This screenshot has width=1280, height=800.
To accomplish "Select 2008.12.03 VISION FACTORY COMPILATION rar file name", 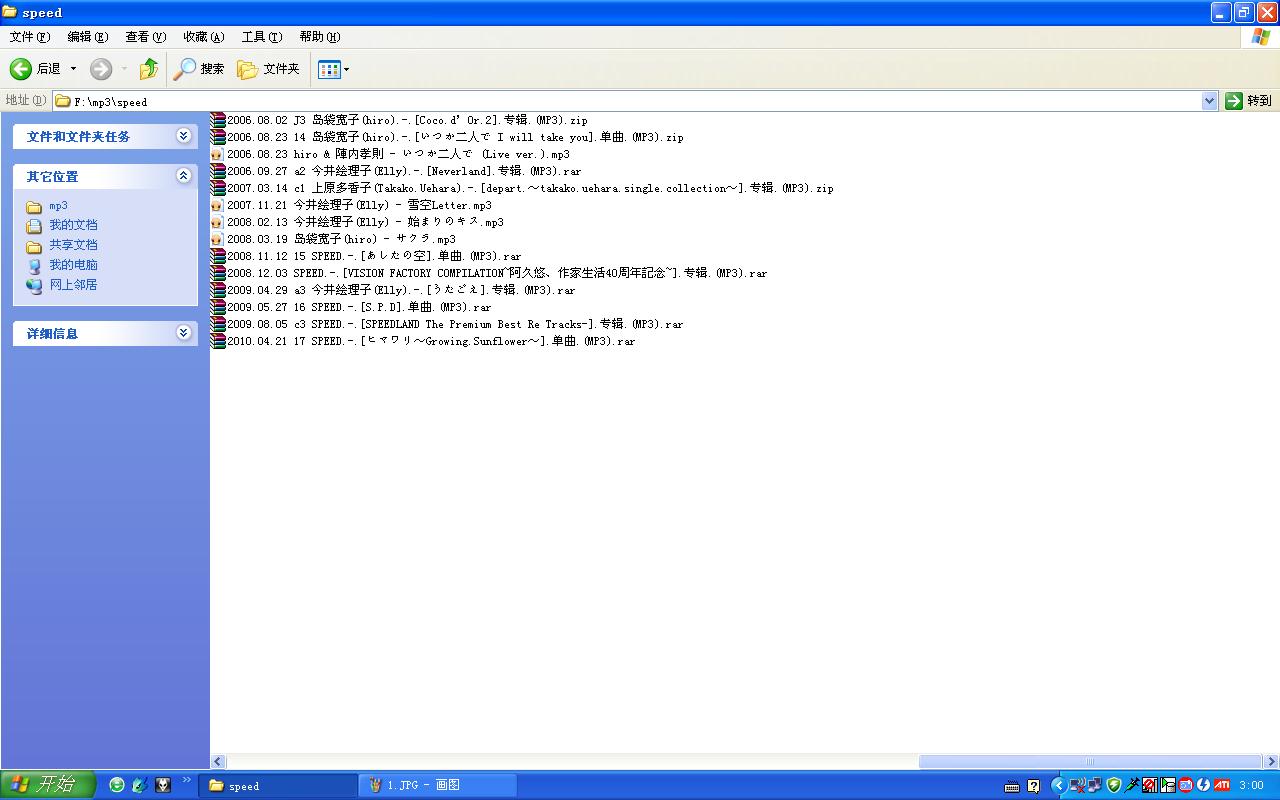I will tap(497, 273).
